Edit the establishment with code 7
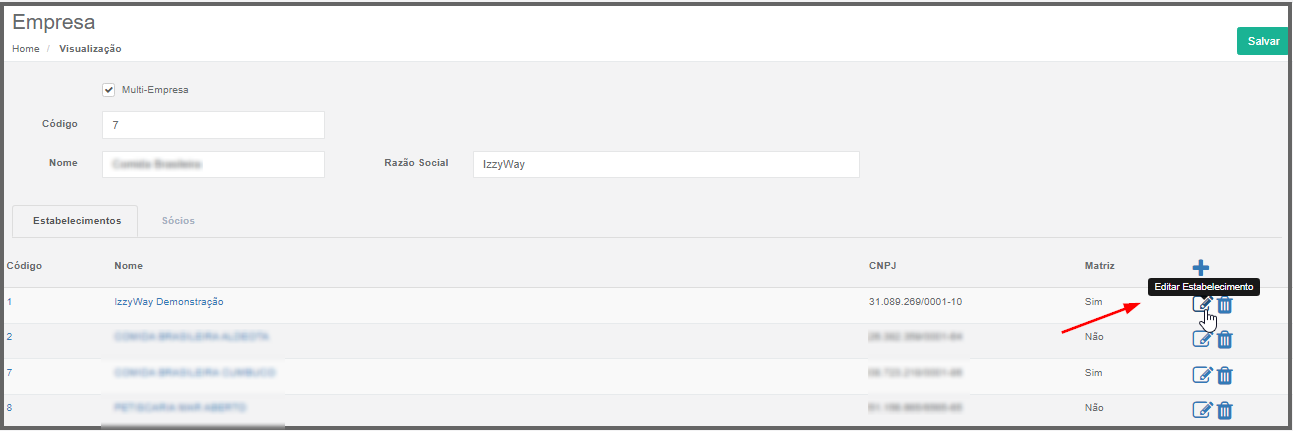 coord(1203,375)
